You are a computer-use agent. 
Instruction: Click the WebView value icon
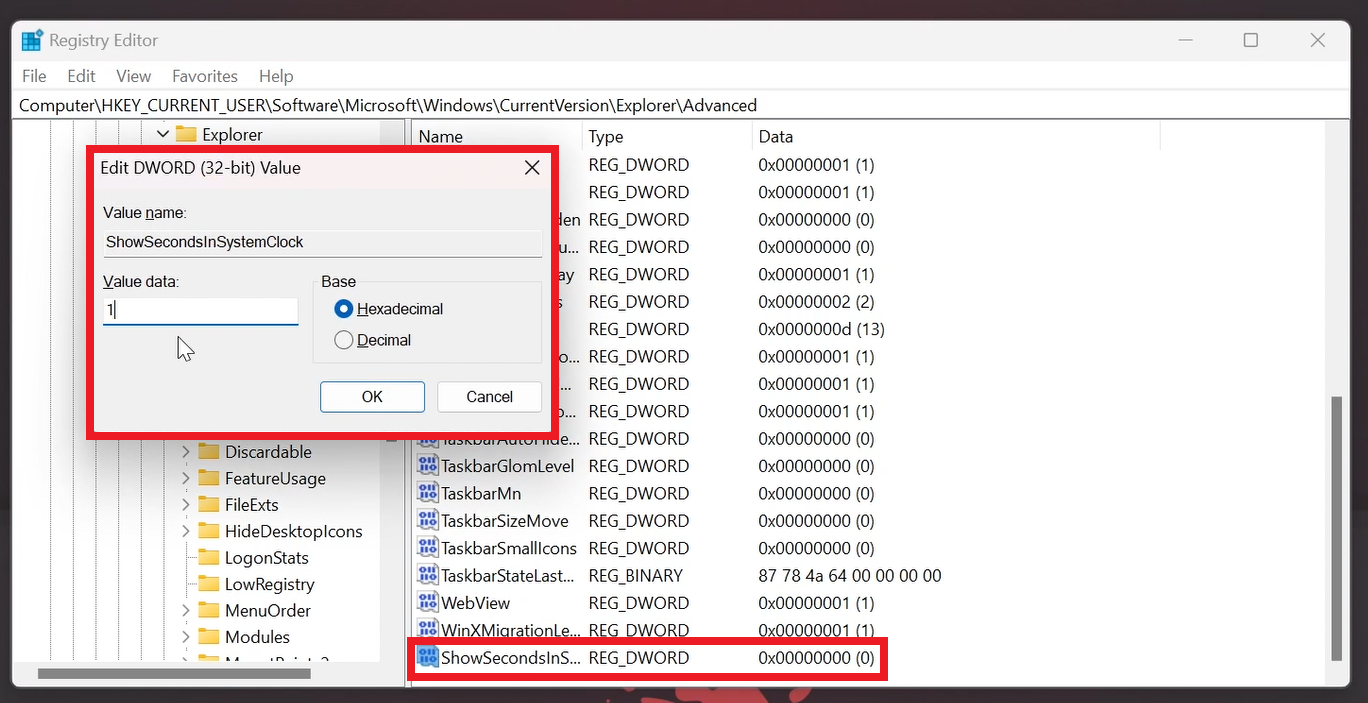point(427,603)
